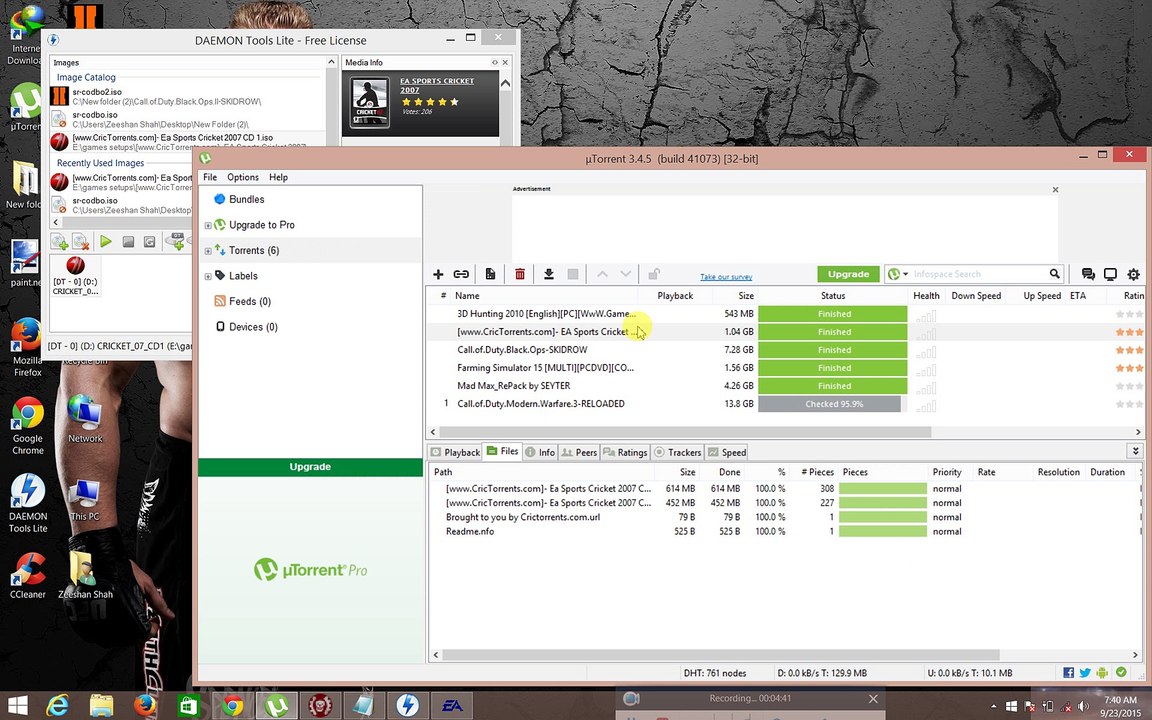Viewport: 1152px width, 720px height.
Task: Open Google Chrome from the taskbar
Action: tap(232, 706)
